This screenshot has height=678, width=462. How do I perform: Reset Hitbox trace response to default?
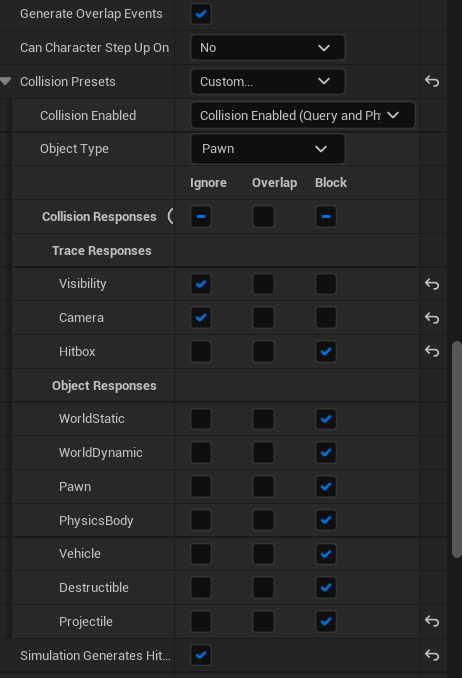tap(432, 351)
